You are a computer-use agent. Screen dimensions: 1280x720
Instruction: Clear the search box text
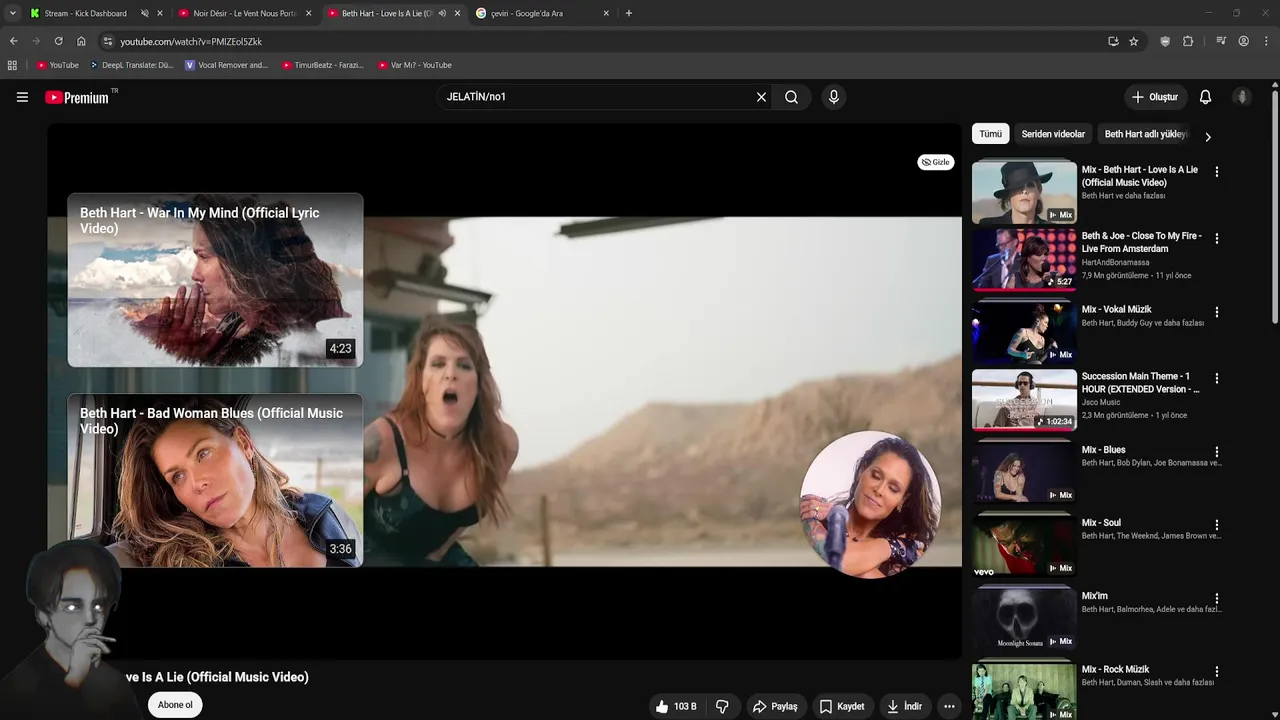761,97
